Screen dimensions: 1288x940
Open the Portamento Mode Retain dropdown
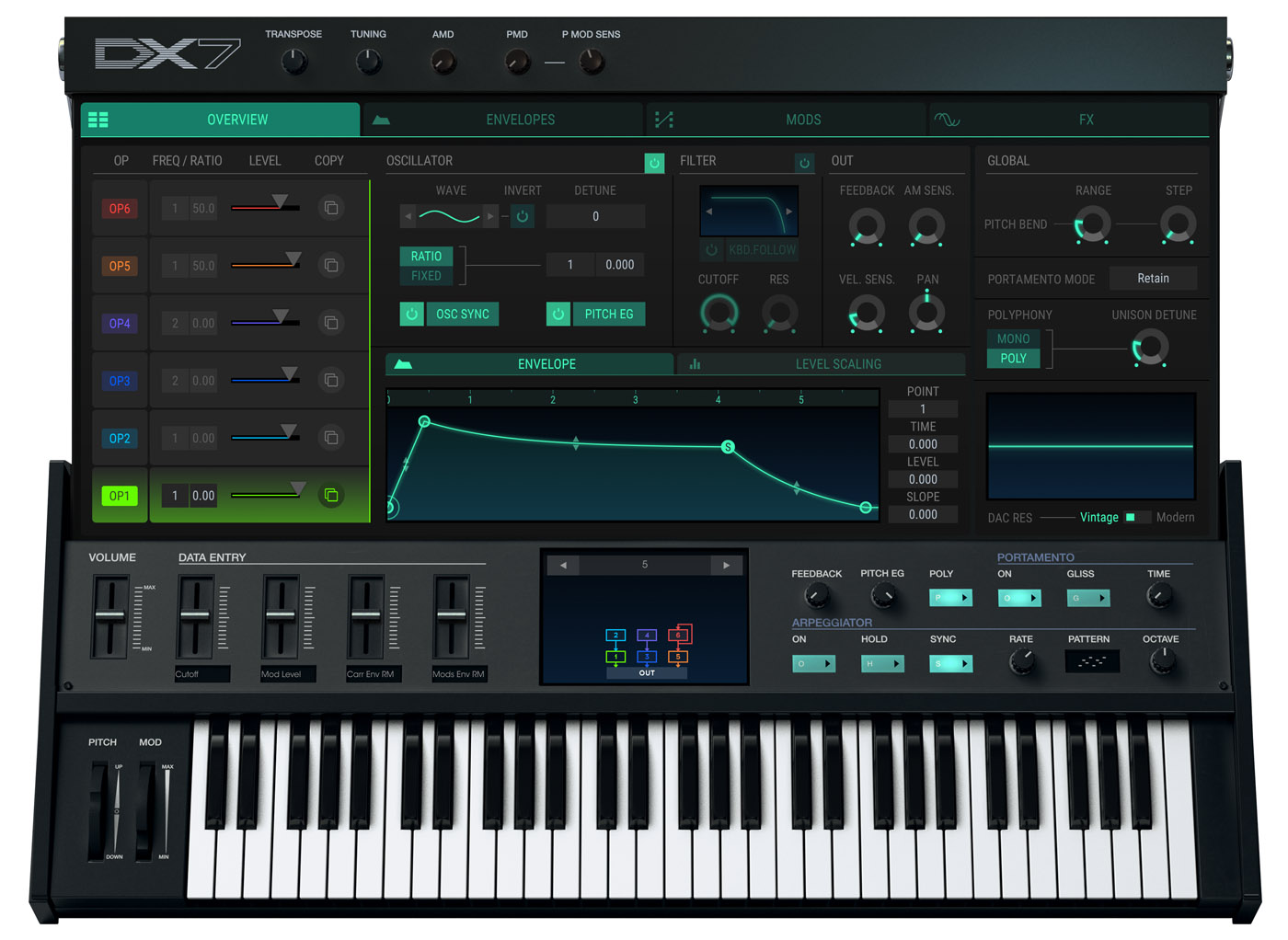pos(1153,279)
